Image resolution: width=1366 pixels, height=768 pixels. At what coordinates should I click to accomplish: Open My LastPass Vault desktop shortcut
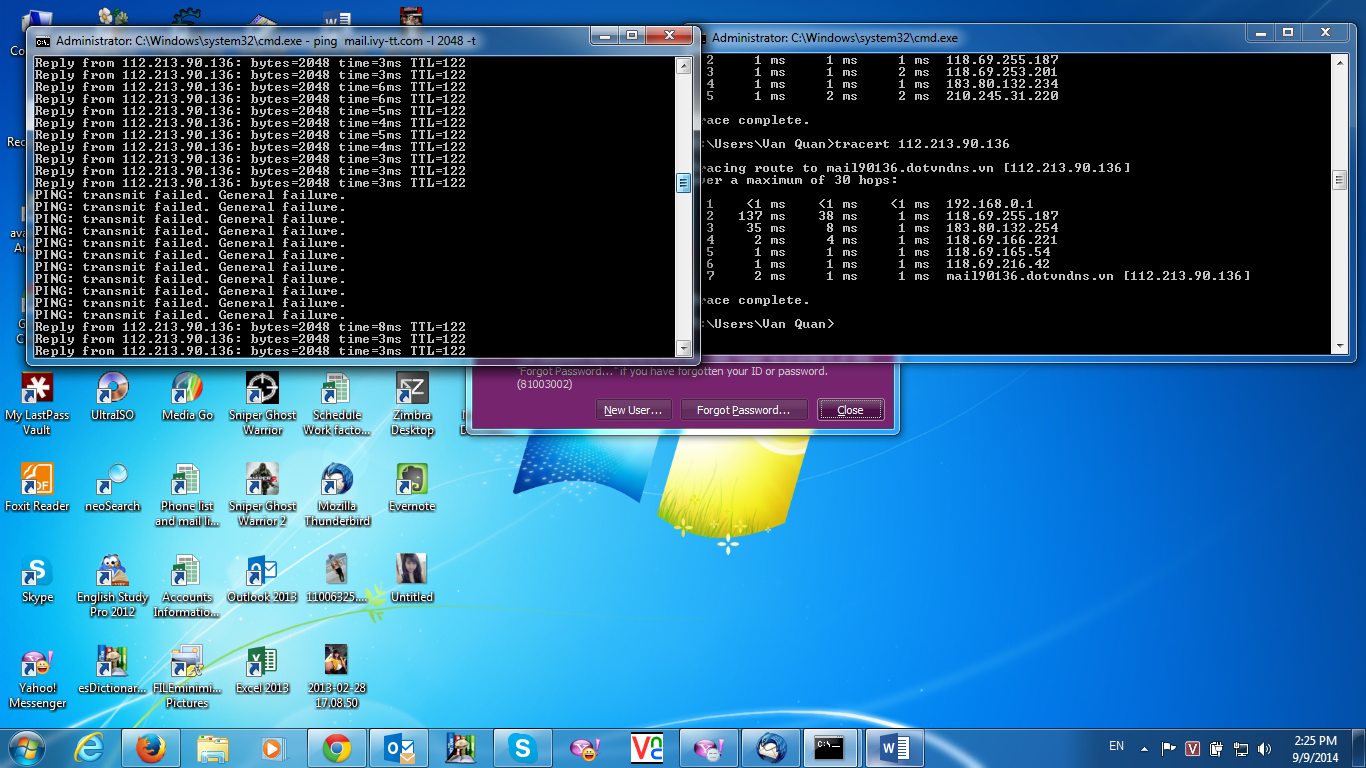tap(37, 404)
